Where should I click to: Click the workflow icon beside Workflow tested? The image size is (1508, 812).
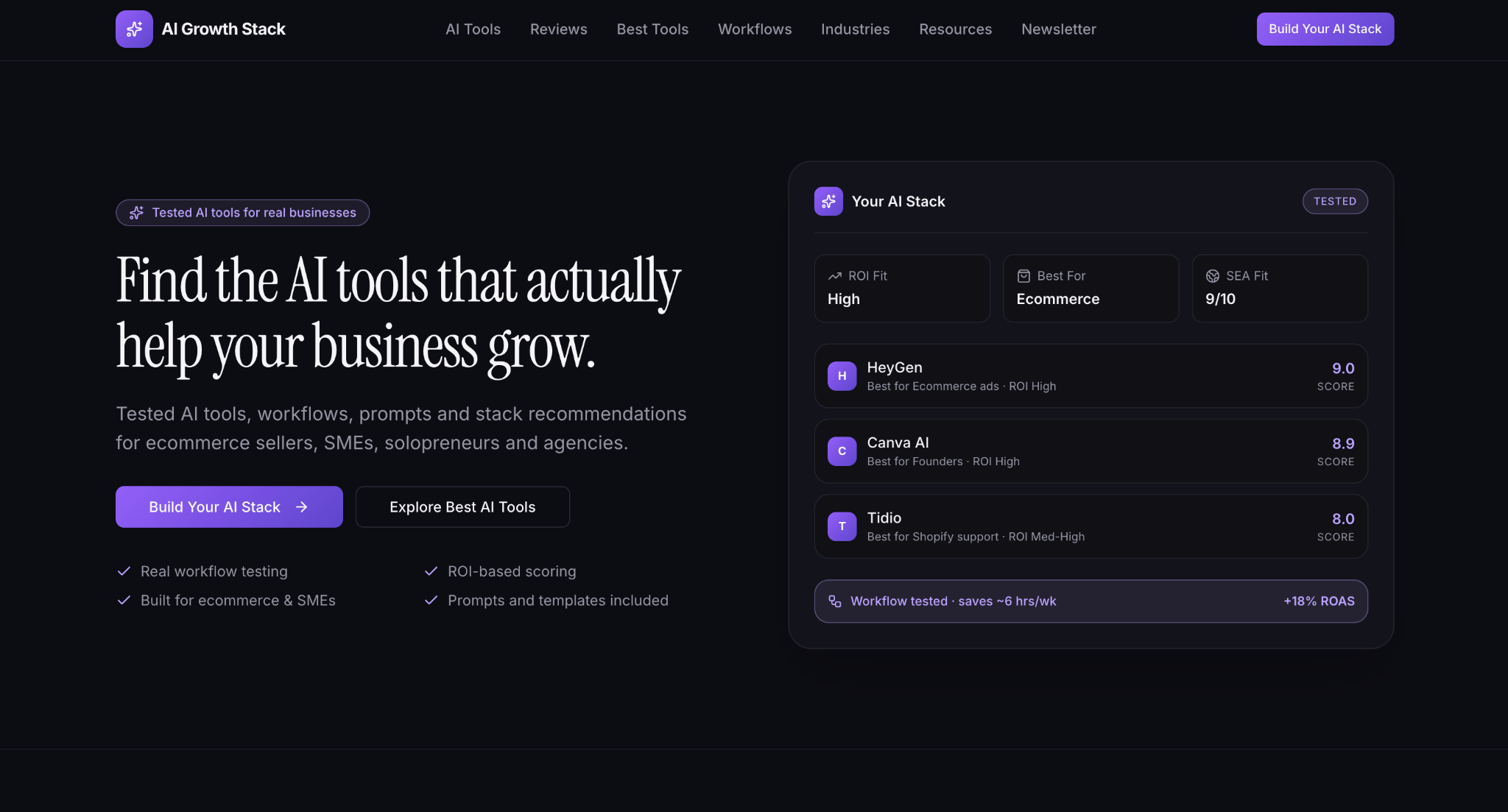(834, 601)
